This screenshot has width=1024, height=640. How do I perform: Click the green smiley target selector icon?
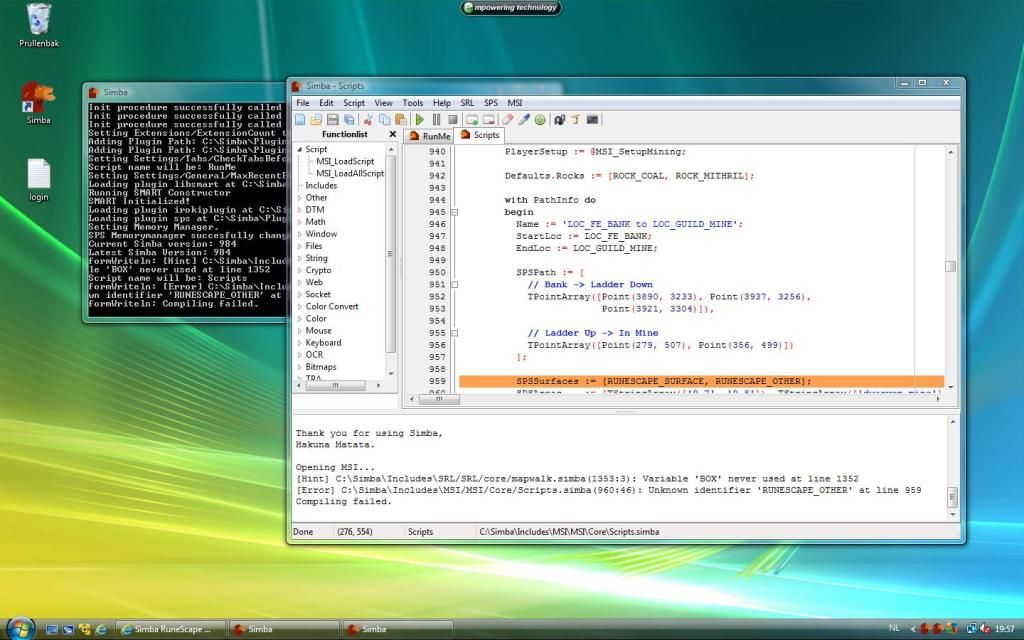(540, 120)
